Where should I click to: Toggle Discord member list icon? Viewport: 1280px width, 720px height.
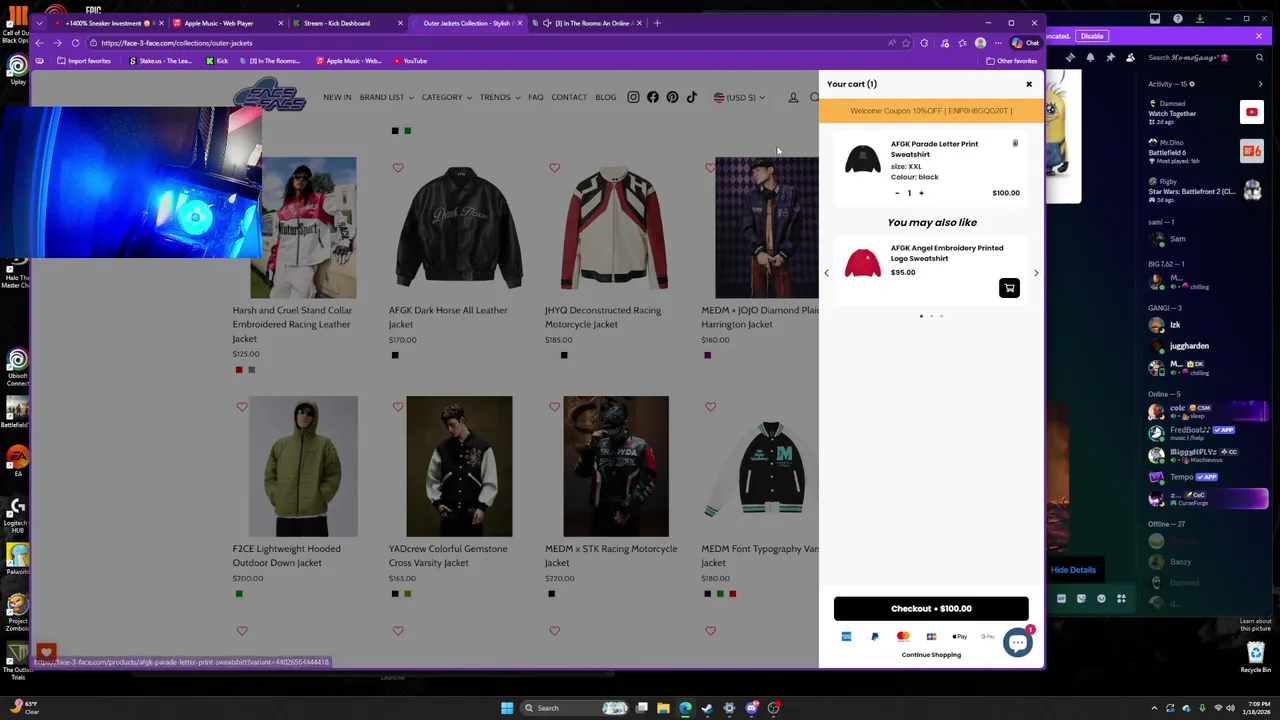pyautogui.click(x=1130, y=58)
